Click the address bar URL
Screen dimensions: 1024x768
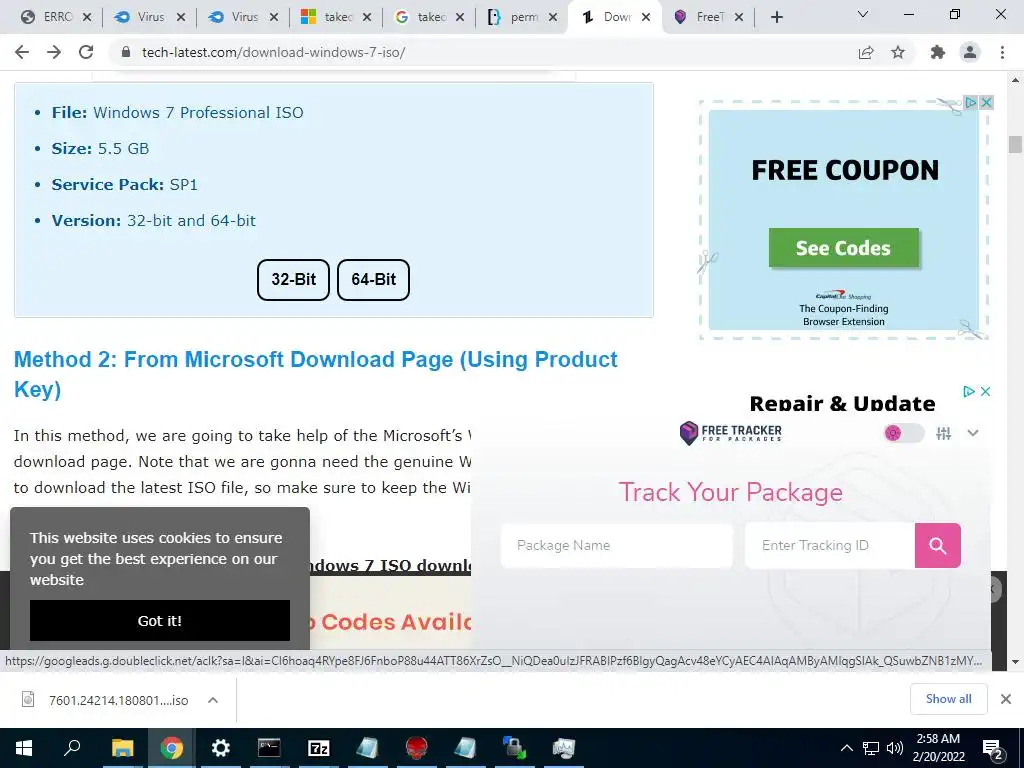point(273,52)
